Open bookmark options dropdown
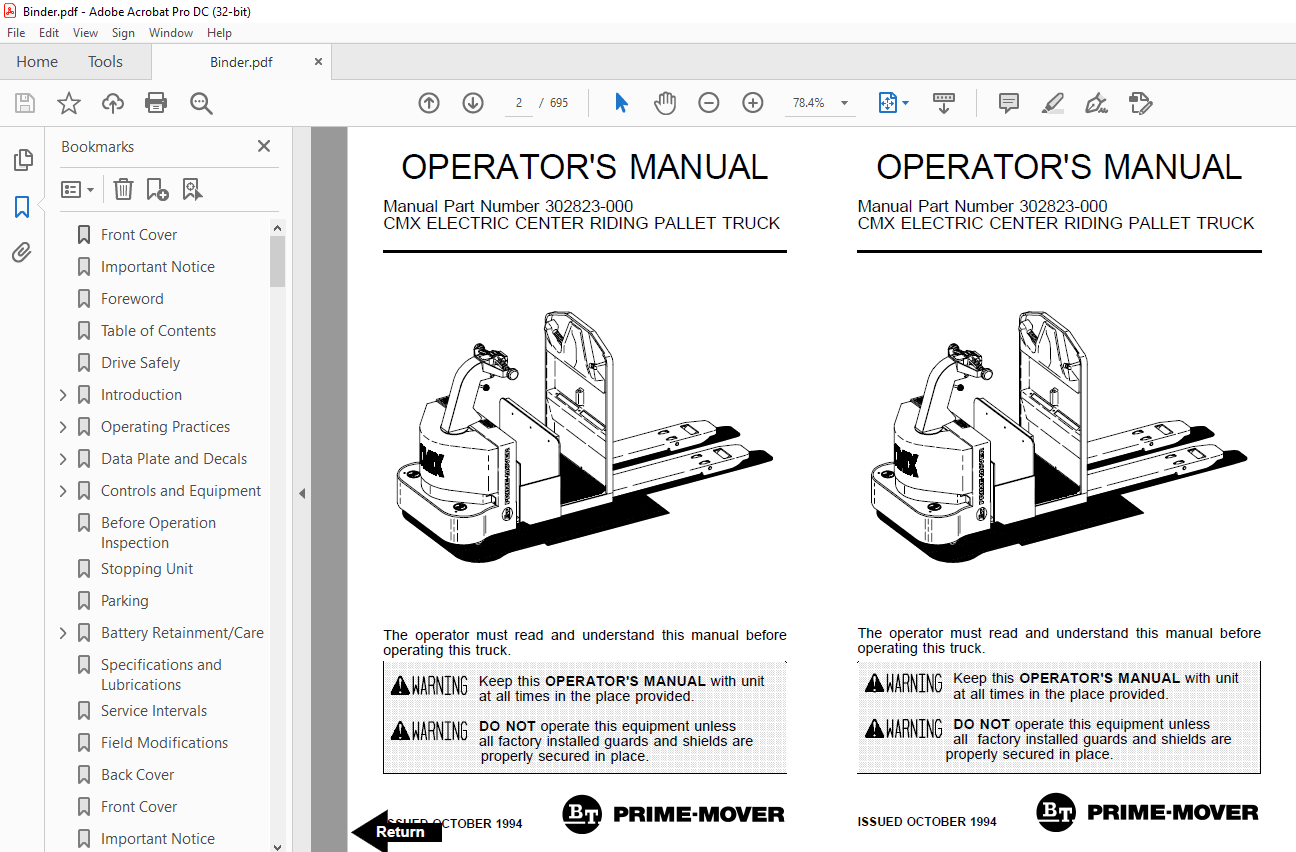1296x852 pixels. click(x=78, y=189)
